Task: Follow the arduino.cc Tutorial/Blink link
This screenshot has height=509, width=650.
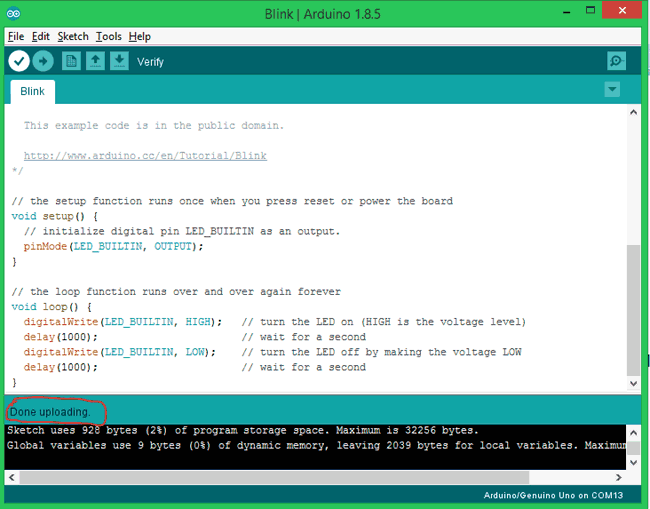Action: [x=145, y=156]
